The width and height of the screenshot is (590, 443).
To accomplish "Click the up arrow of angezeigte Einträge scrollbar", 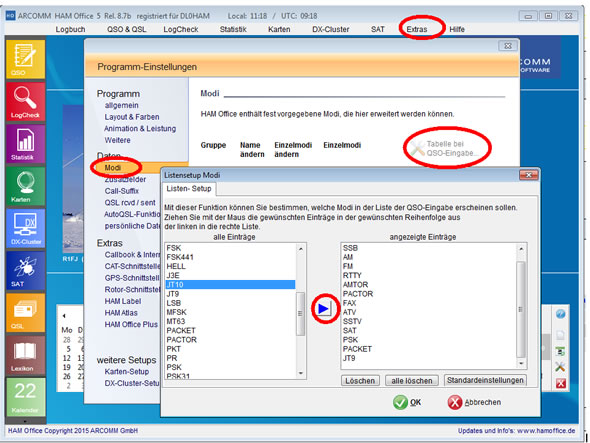I will point(521,249).
